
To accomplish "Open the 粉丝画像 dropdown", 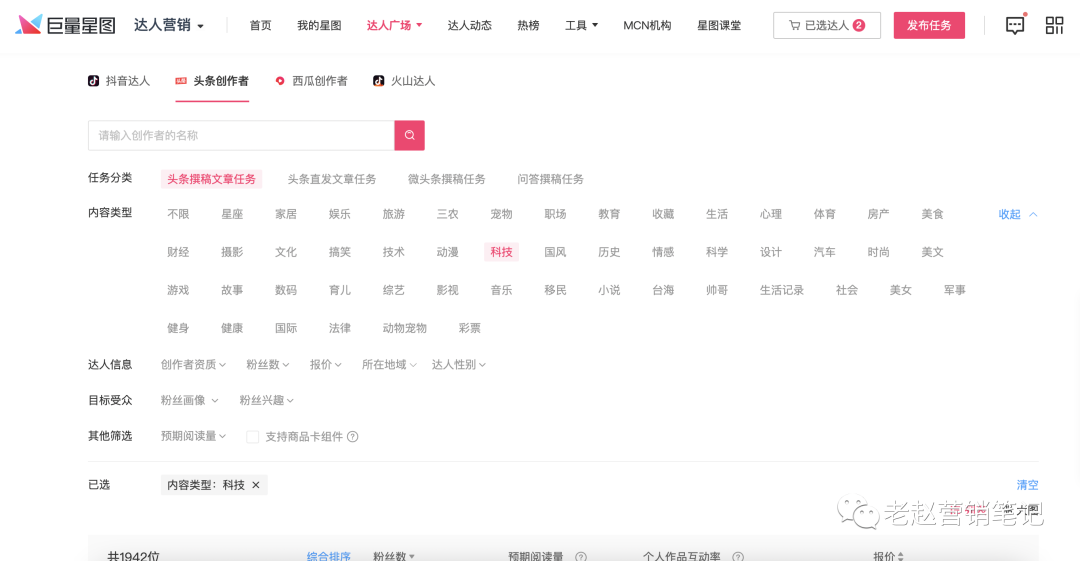I will 189,400.
